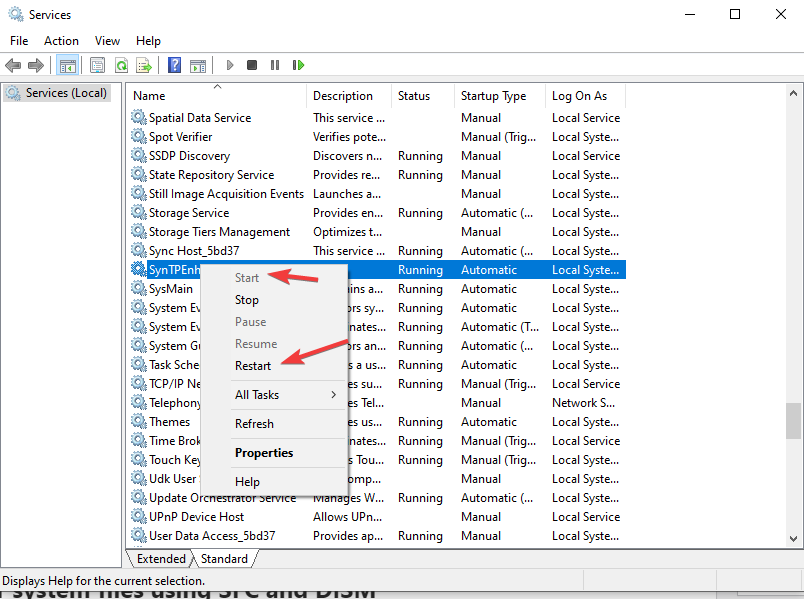Click the Properties toolbar icon

97,65
